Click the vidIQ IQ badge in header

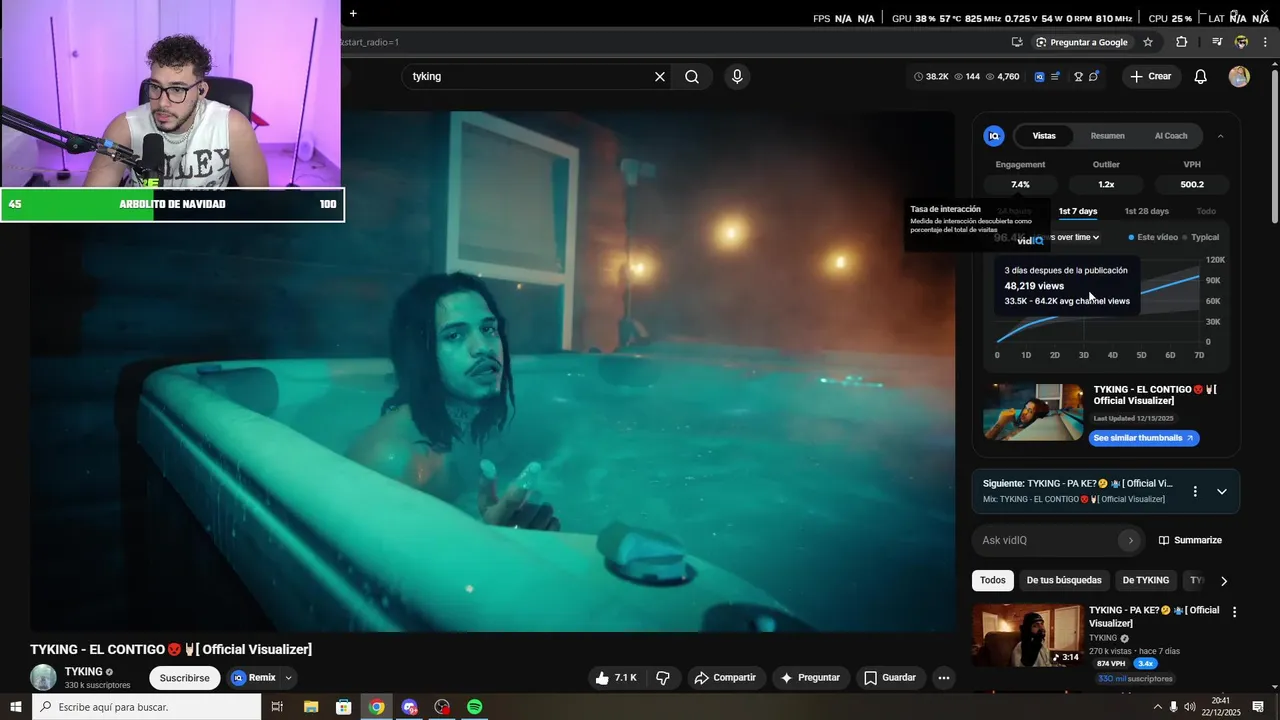(1040, 77)
